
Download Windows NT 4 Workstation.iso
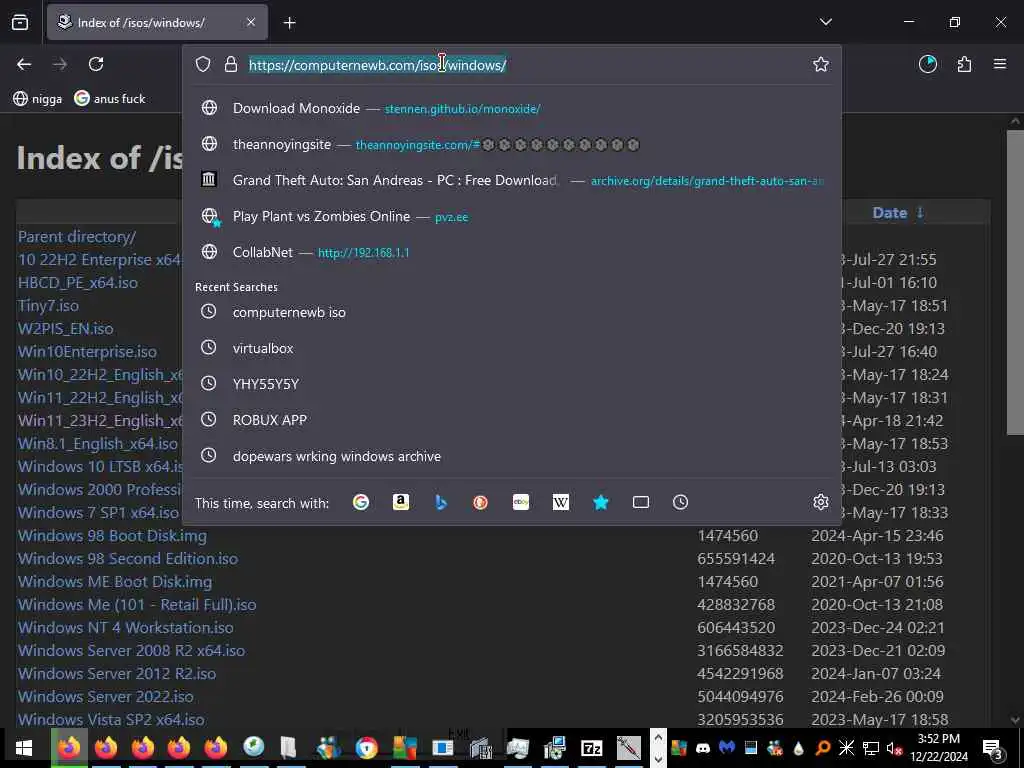pos(125,628)
